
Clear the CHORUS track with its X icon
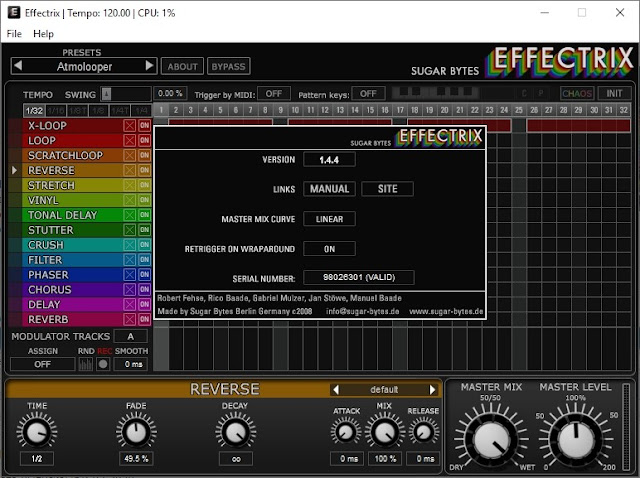pyautogui.click(x=130, y=289)
